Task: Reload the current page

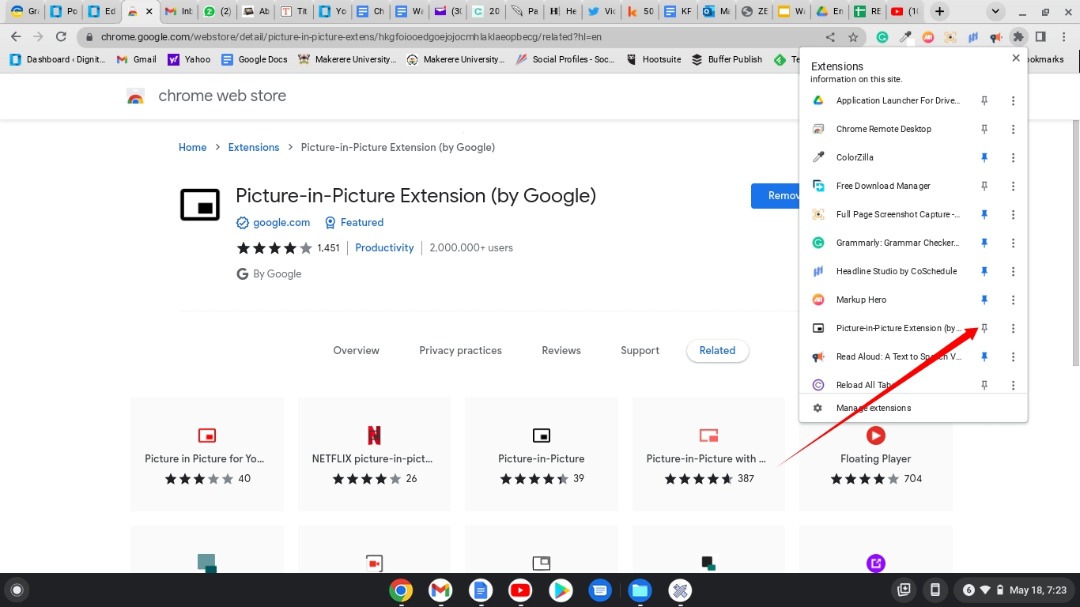Action: click(61, 37)
